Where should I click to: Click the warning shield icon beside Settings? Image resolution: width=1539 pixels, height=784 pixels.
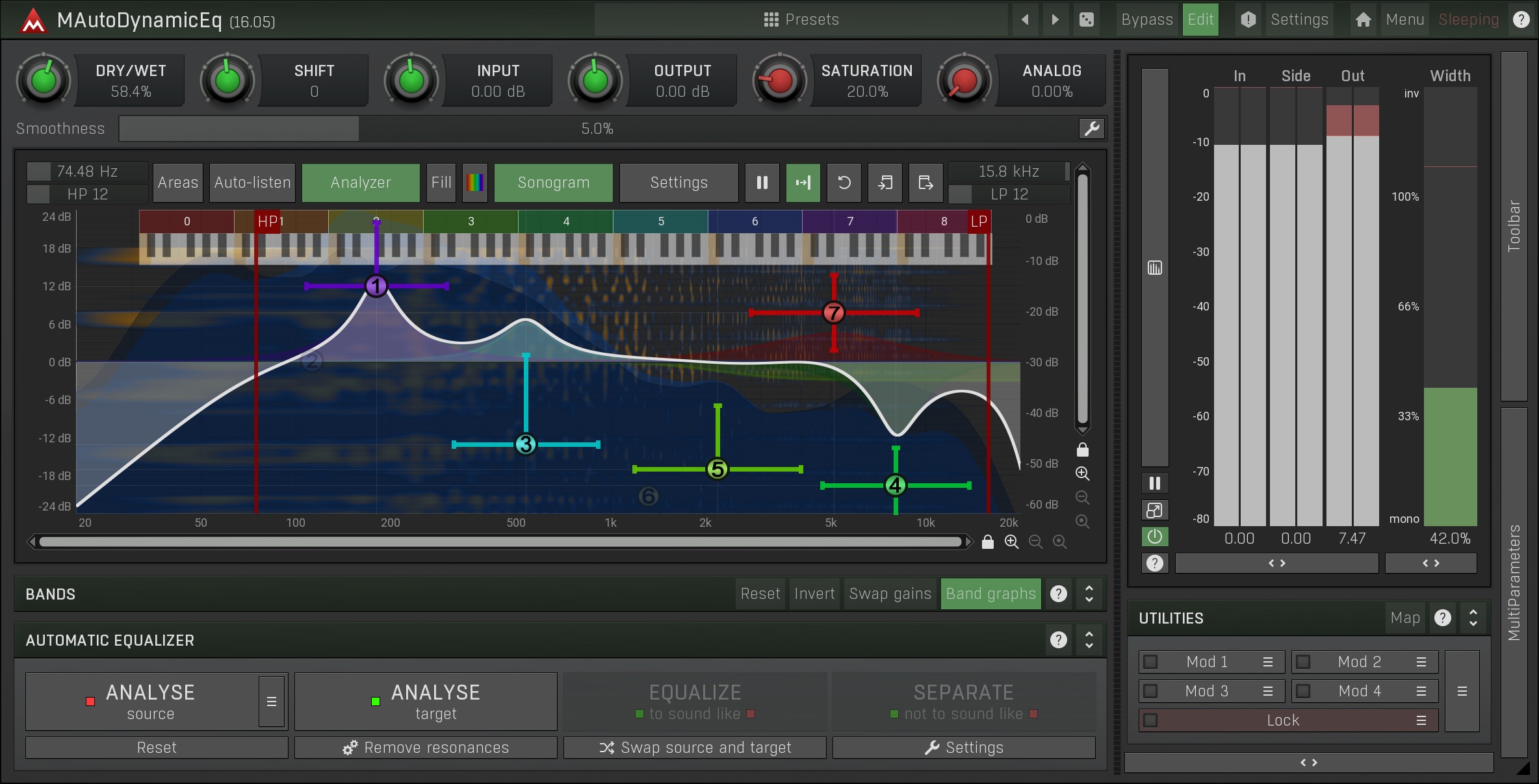coord(1248,19)
